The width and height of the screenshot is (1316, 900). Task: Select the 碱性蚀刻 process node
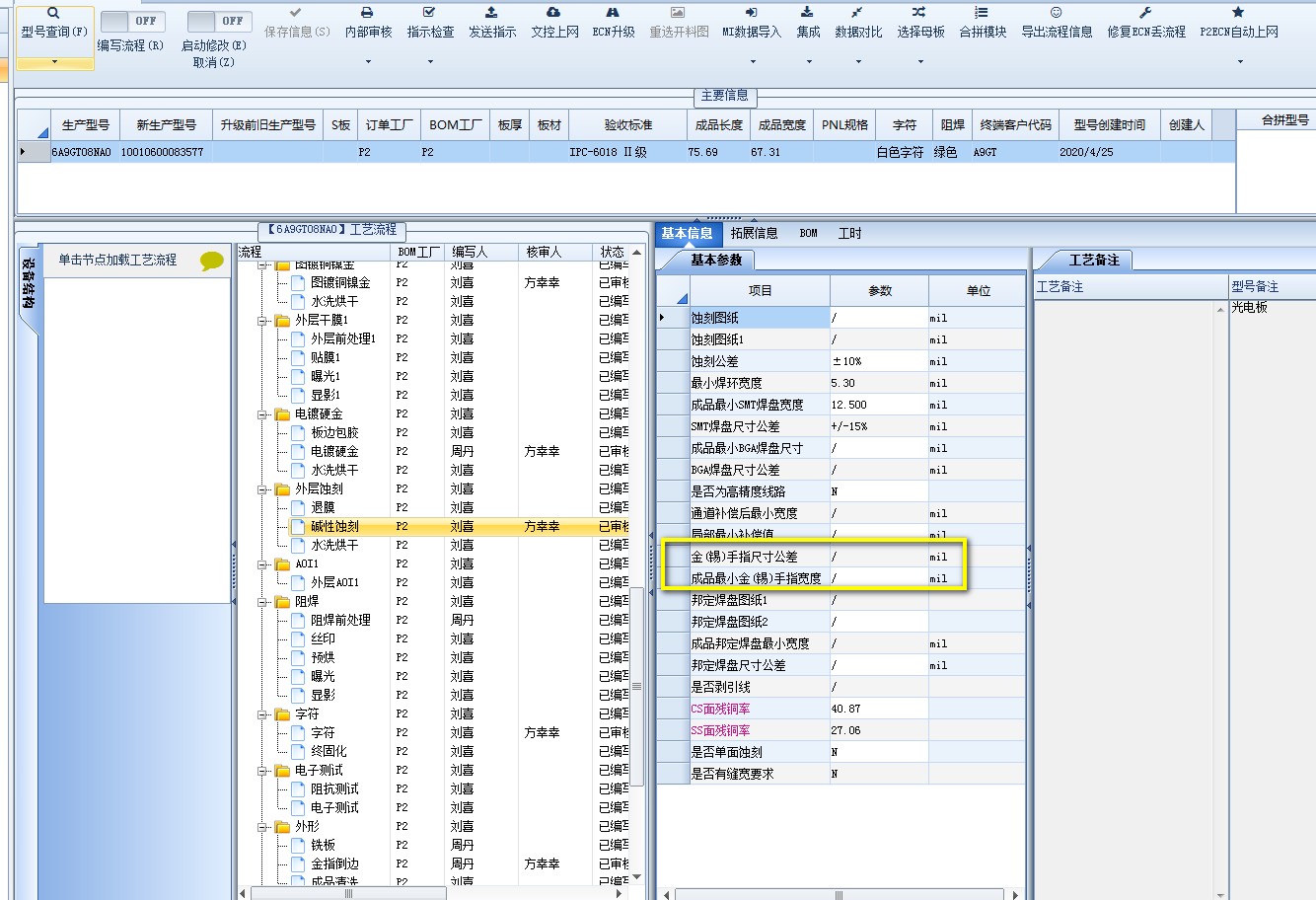(x=334, y=527)
